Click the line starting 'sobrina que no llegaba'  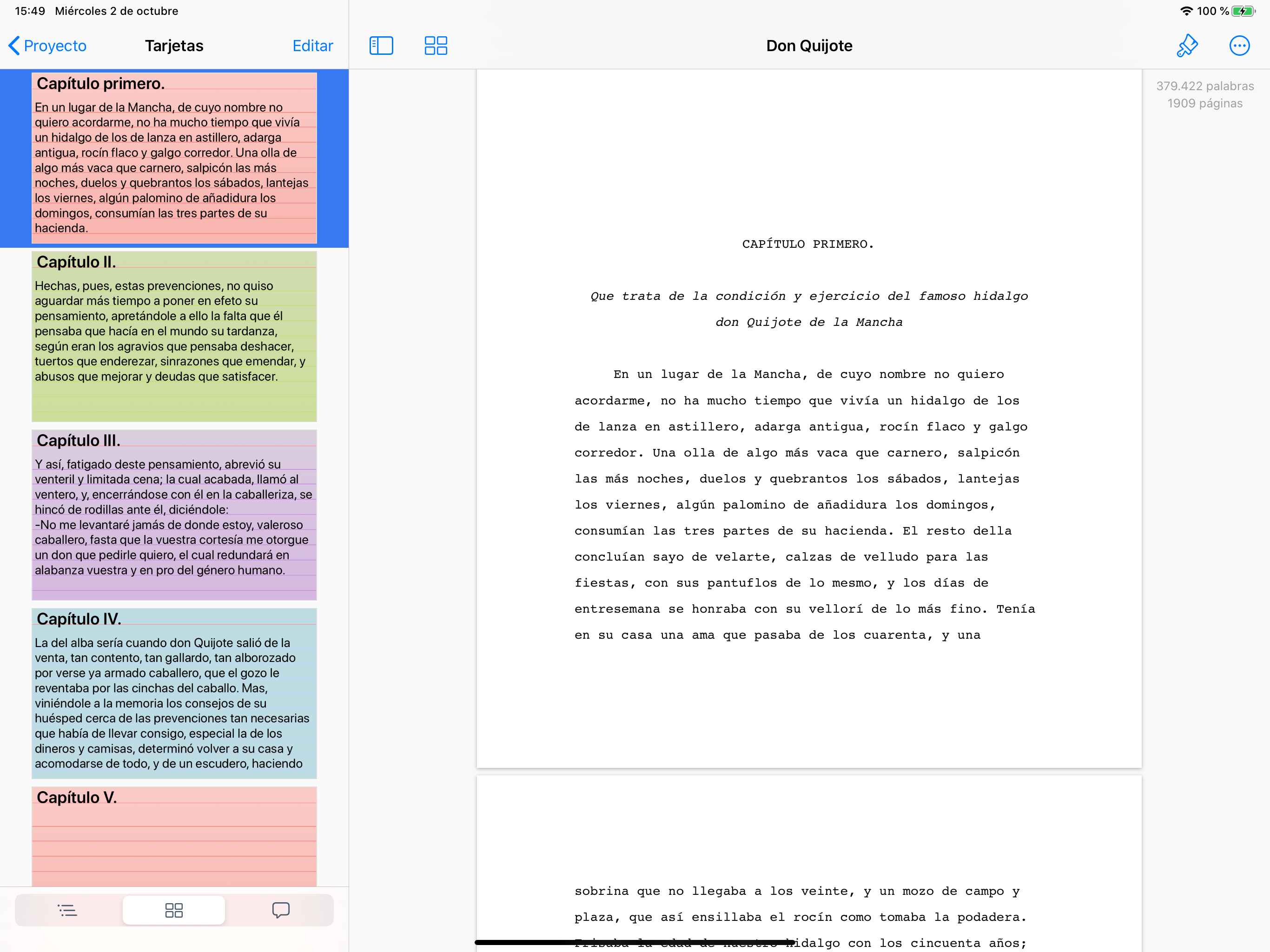797,892
